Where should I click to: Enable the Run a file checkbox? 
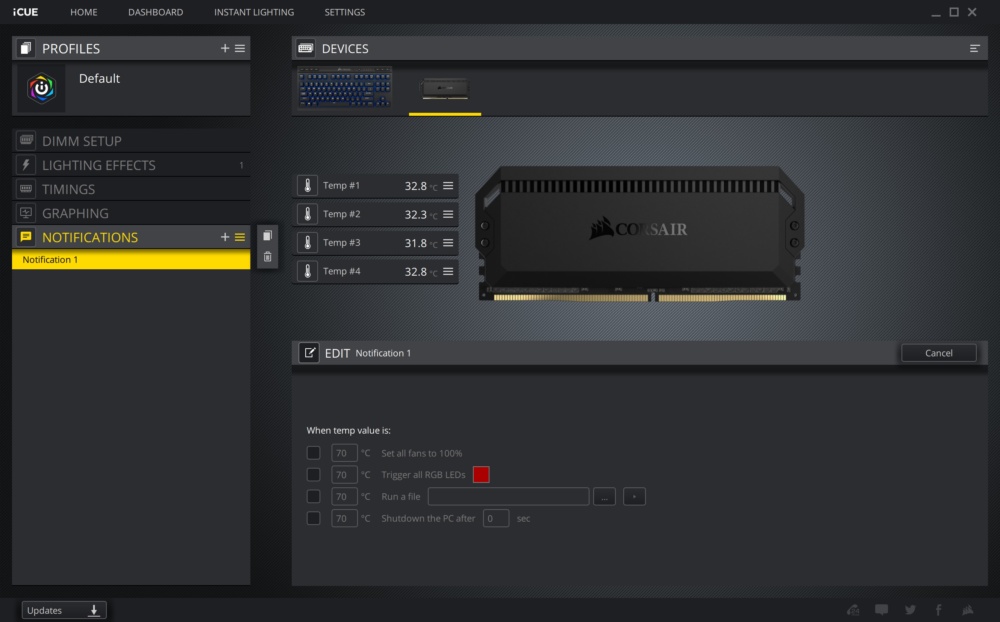coord(313,496)
